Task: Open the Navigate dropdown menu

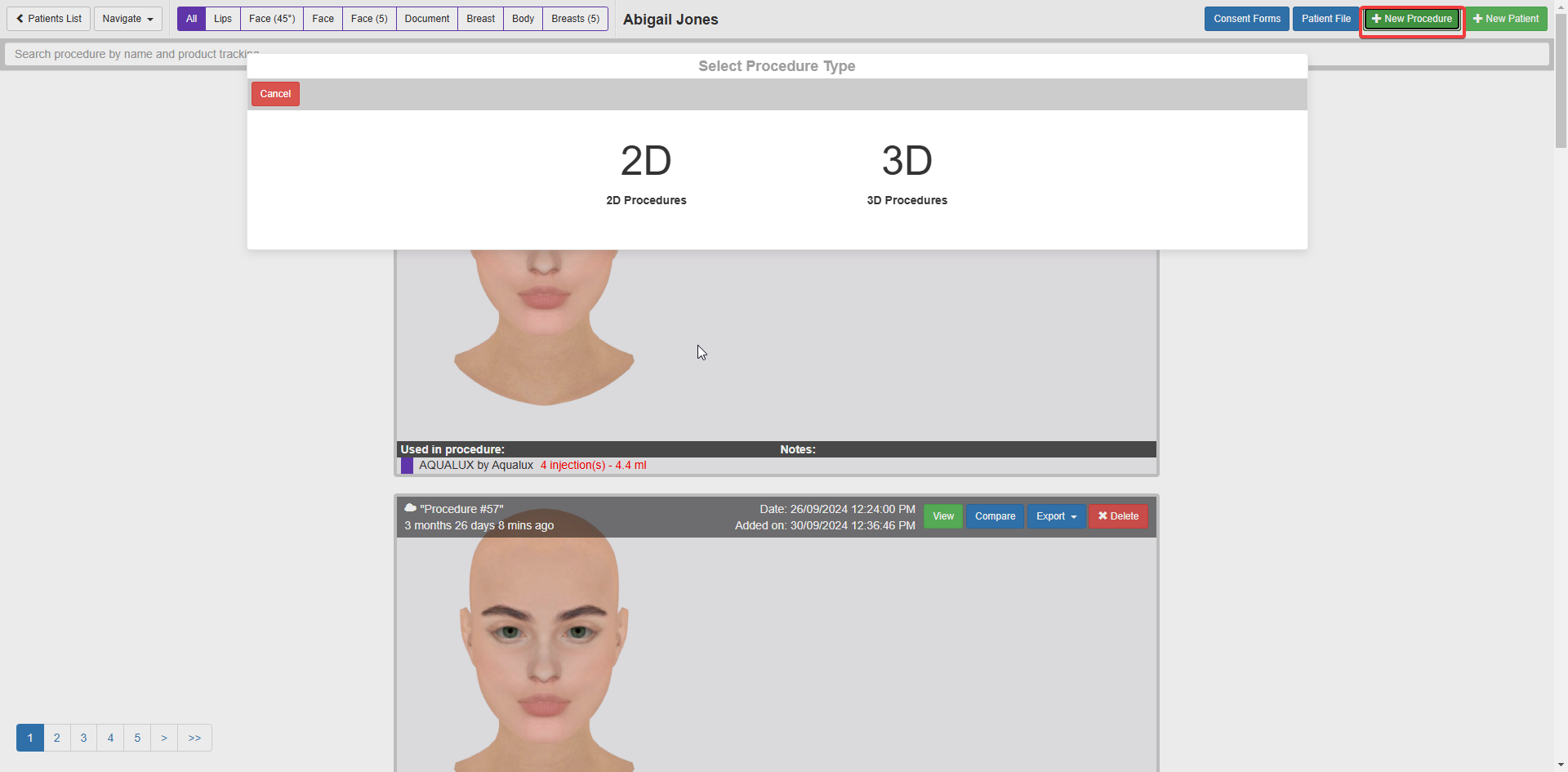Action: [127, 19]
